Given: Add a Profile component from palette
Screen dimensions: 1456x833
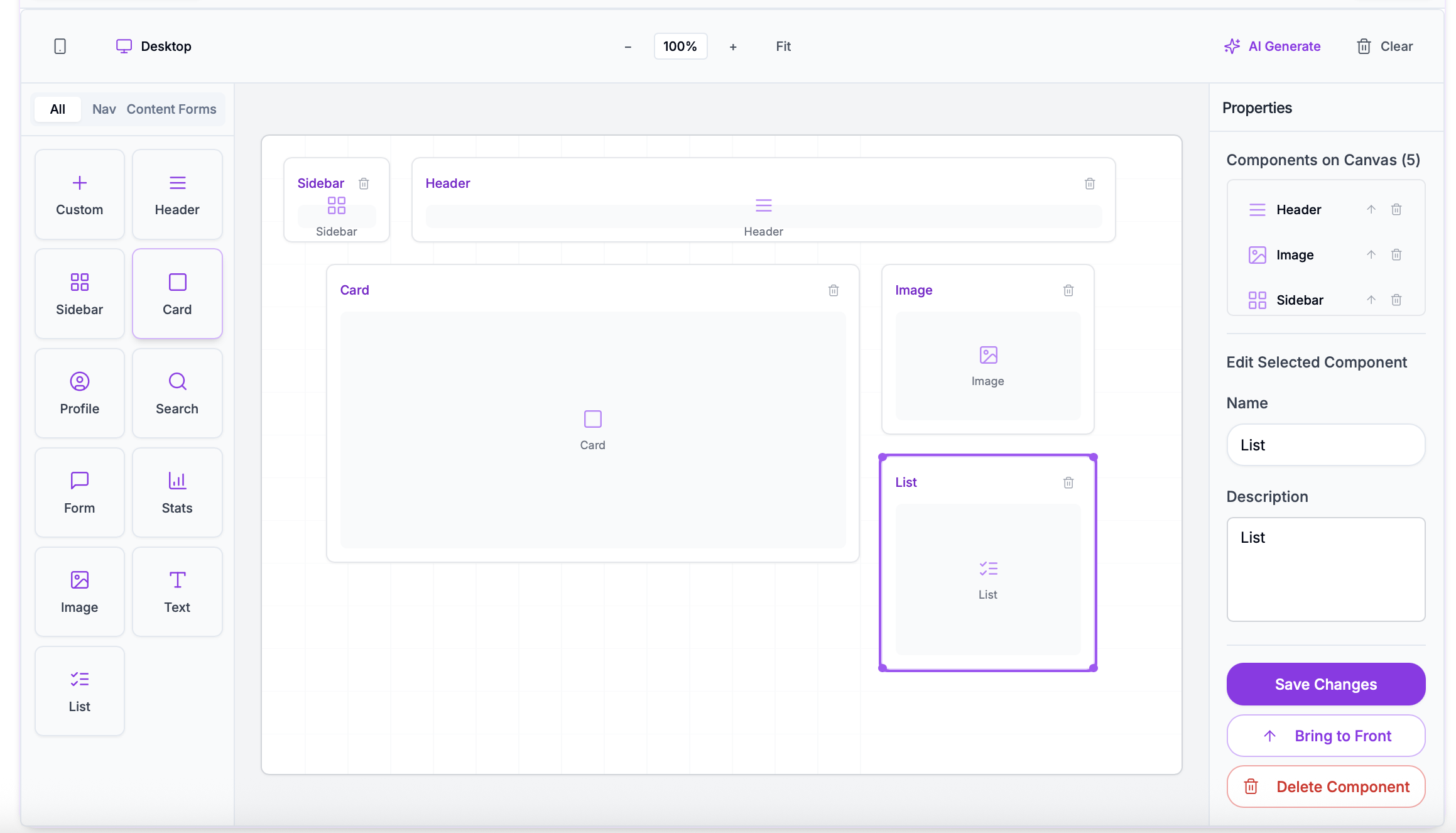Looking at the screenshot, I should click(80, 393).
